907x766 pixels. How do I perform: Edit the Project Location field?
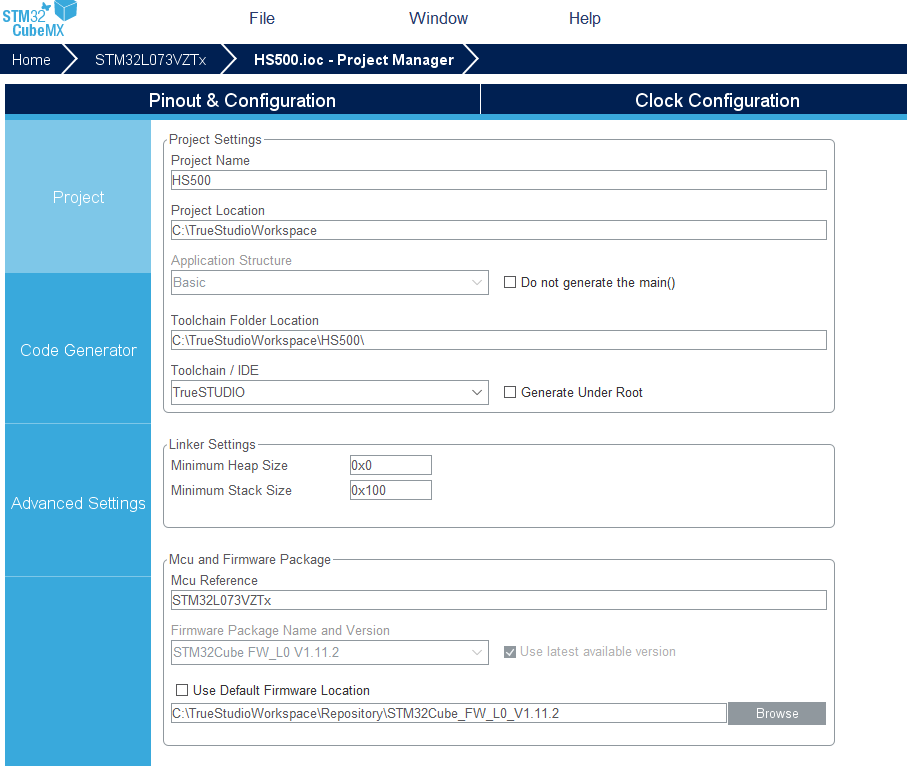[499, 230]
